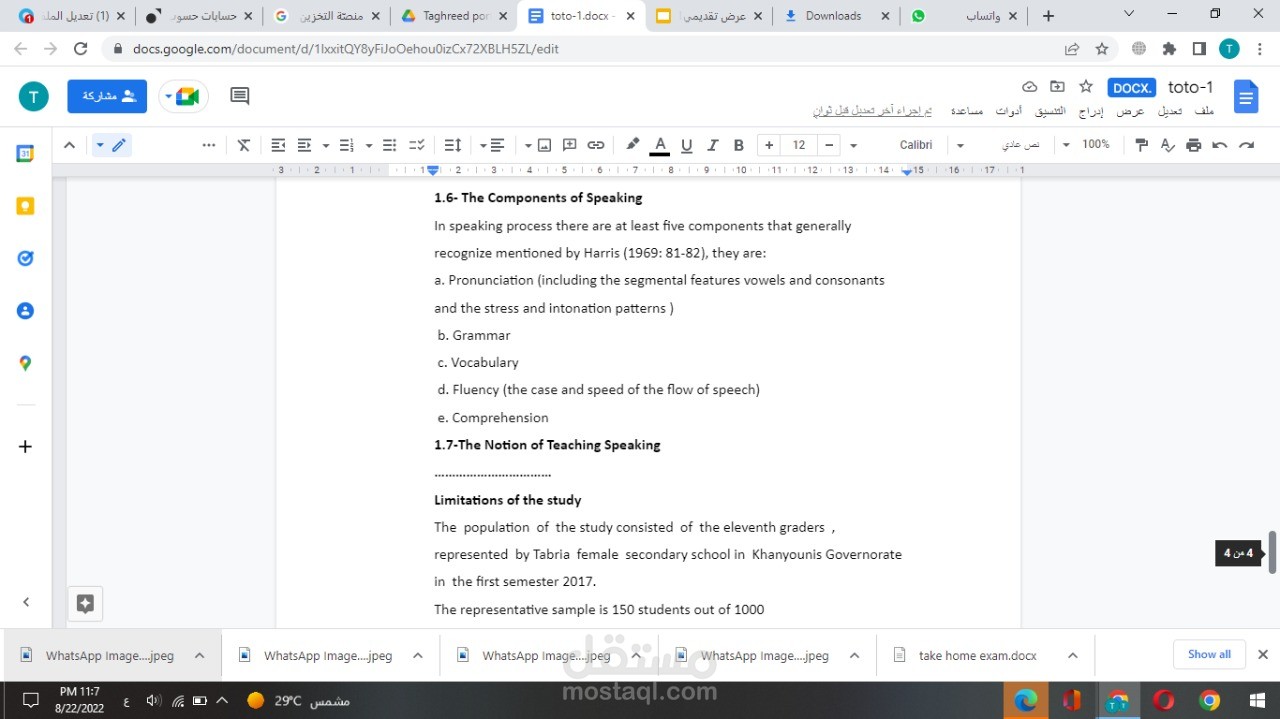Open the highlight color pen

click(632, 145)
